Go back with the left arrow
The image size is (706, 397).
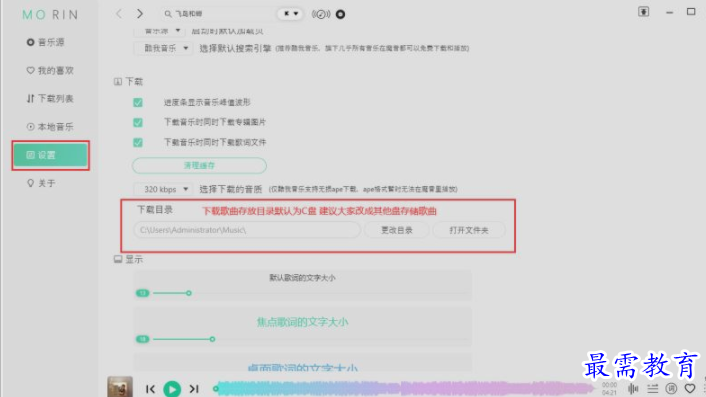(x=119, y=14)
